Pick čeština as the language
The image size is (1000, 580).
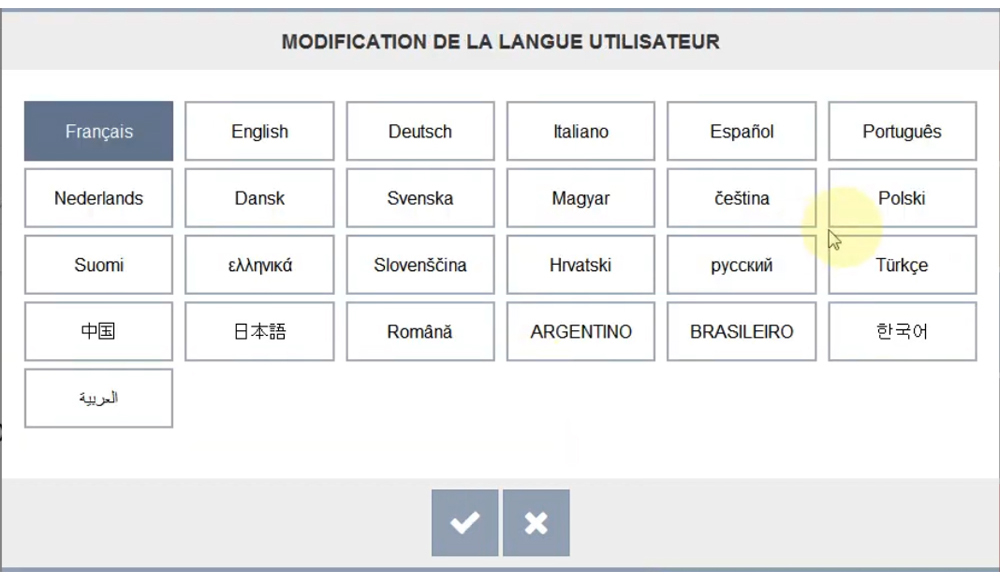pos(742,198)
